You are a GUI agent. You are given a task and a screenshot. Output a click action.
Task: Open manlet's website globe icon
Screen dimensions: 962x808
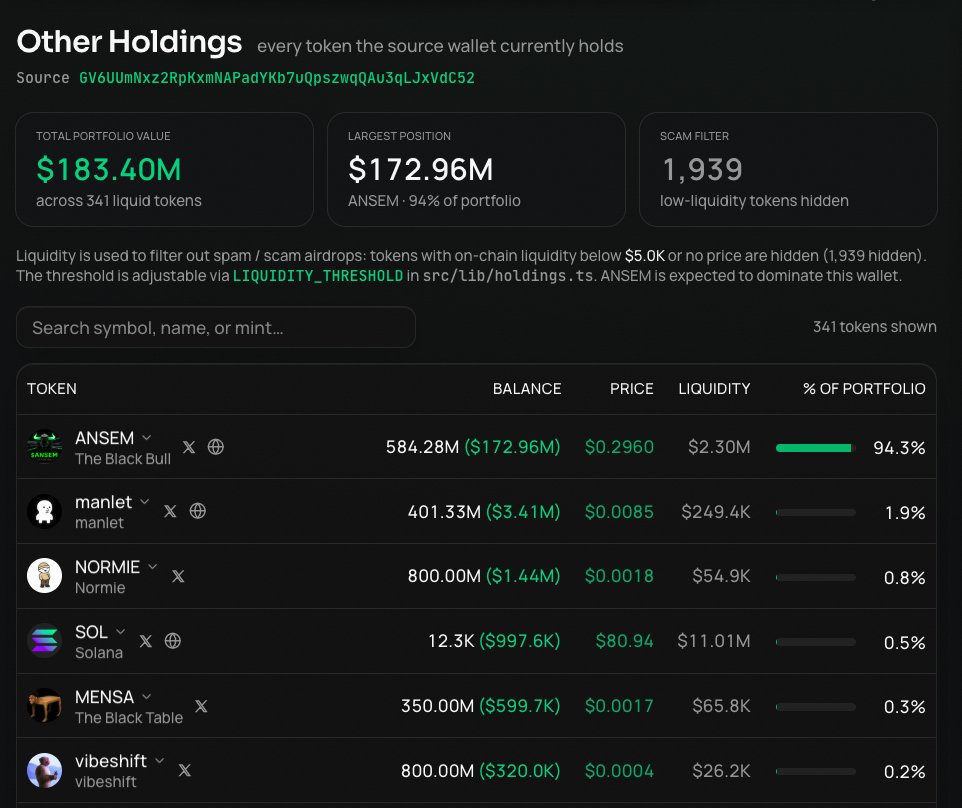click(198, 511)
